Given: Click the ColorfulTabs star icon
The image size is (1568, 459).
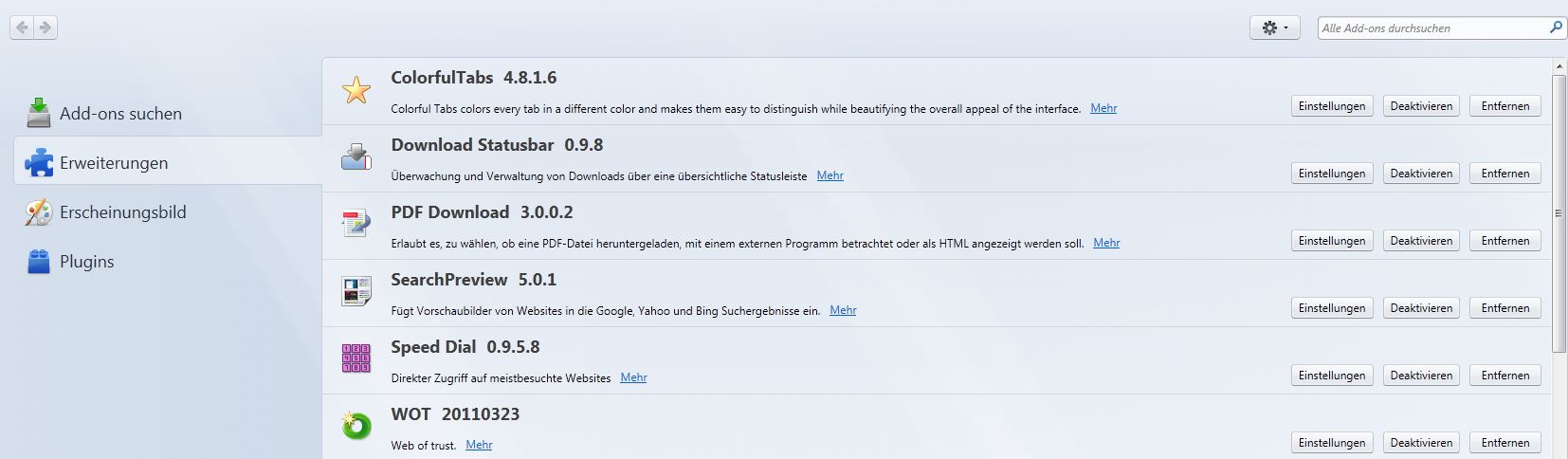Looking at the screenshot, I should coord(356,90).
